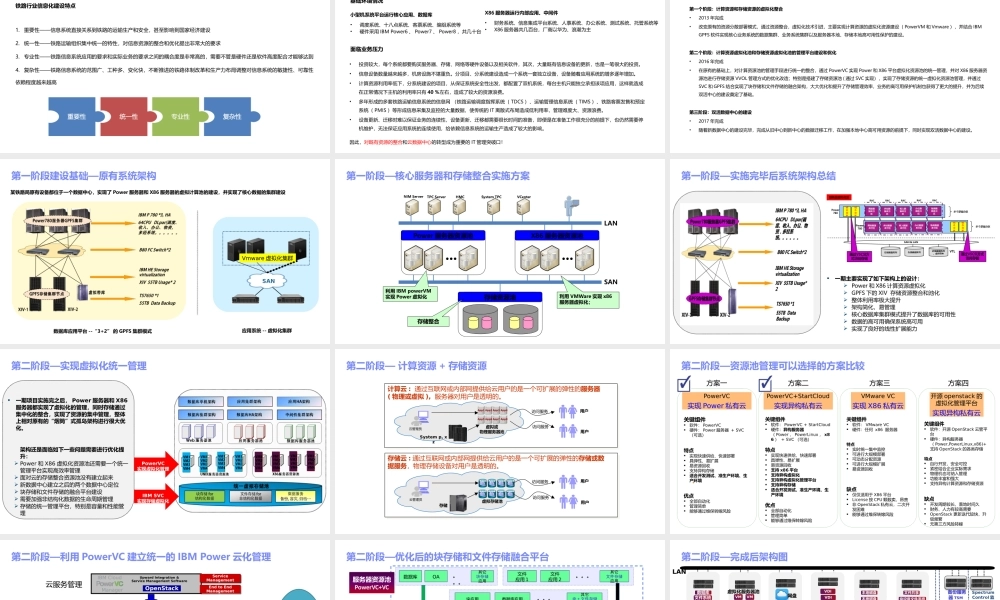This screenshot has width=1000, height=600.
Task: Click the 应用系统 -- 虚拟化集群 caption
Action: pyautogui.click(x=267, y=331)
